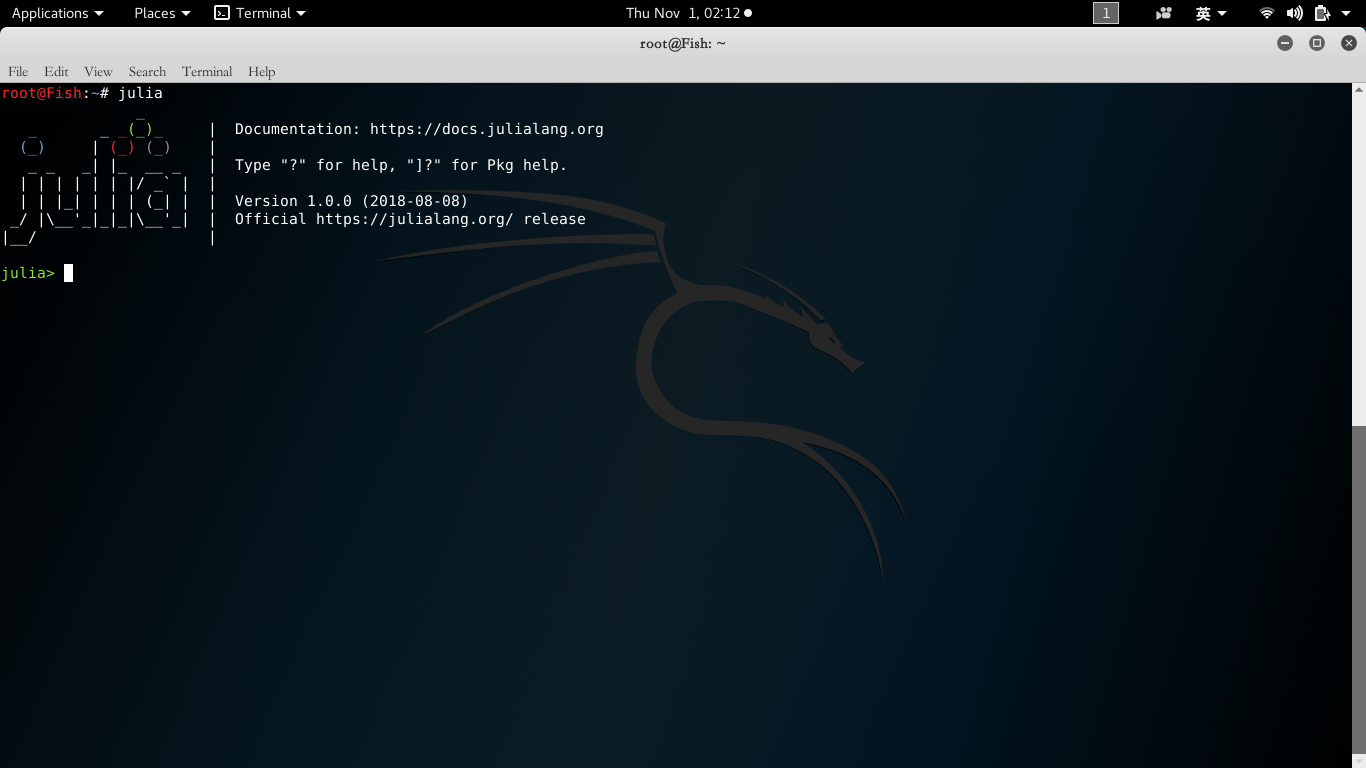Click the green julia> prompt text
This screenshot has width=1366, height=768.
29,273
